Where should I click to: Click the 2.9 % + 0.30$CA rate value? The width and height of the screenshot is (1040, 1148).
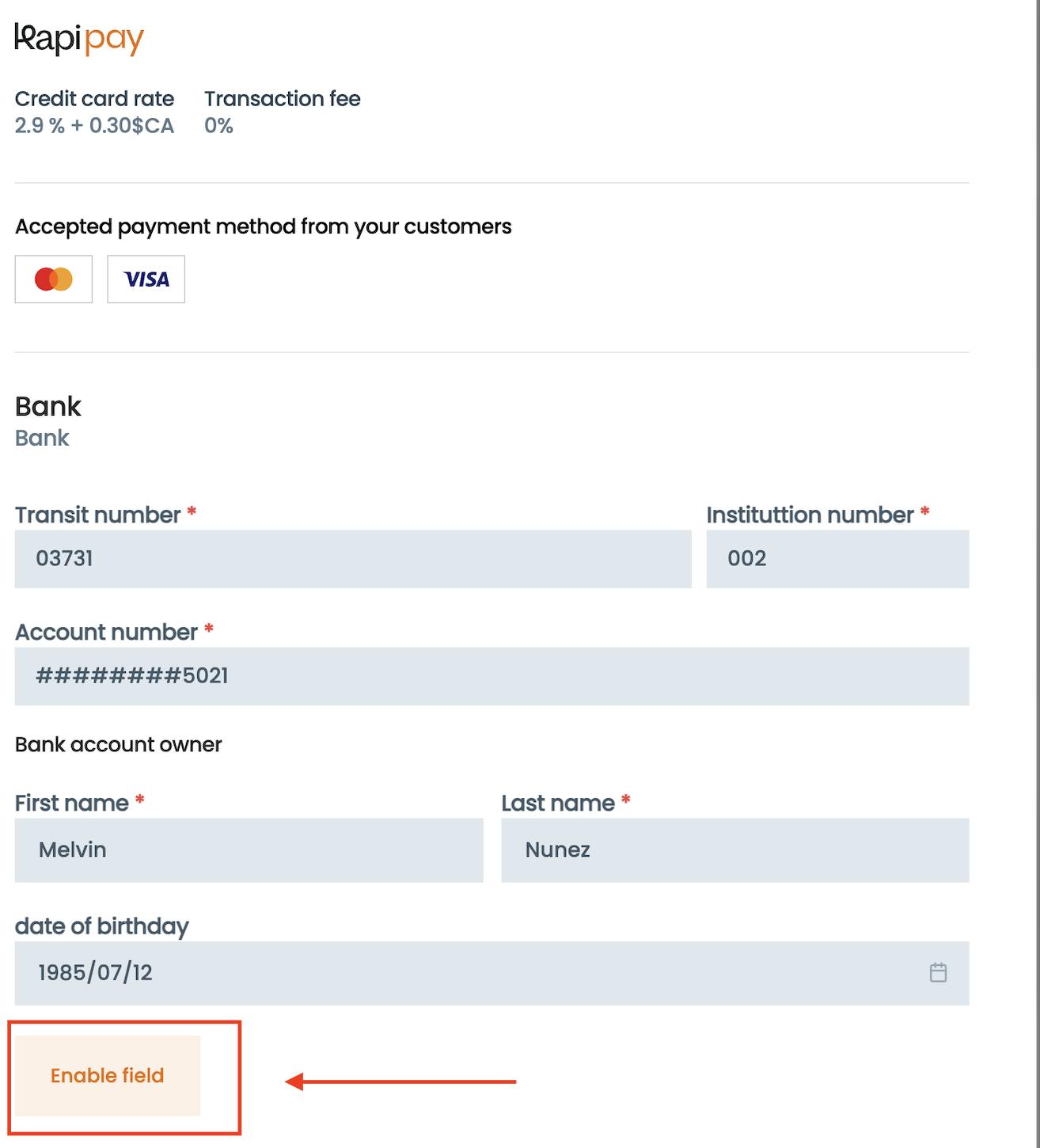tap(94, 126)
